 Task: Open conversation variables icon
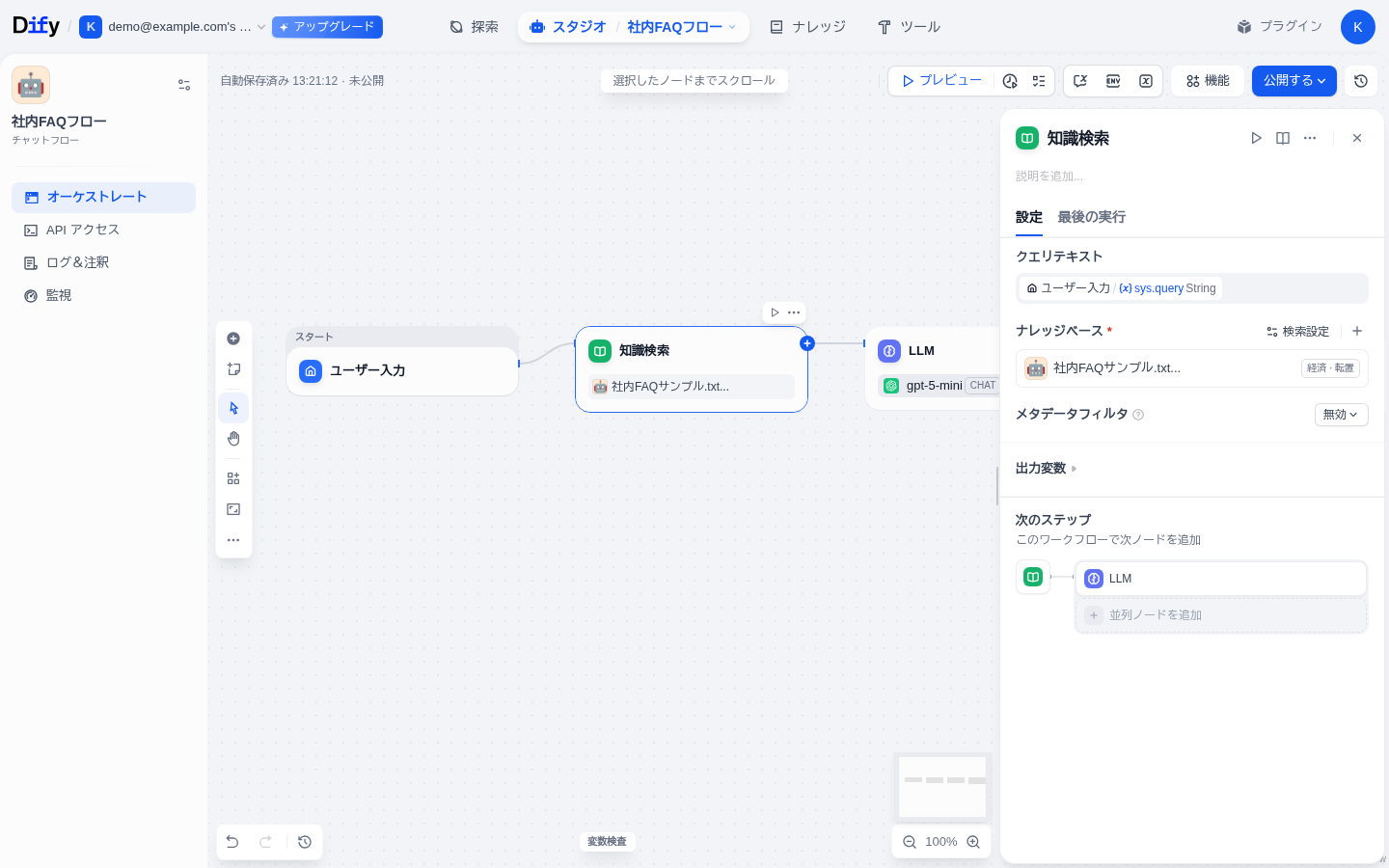coord(1080,81)
